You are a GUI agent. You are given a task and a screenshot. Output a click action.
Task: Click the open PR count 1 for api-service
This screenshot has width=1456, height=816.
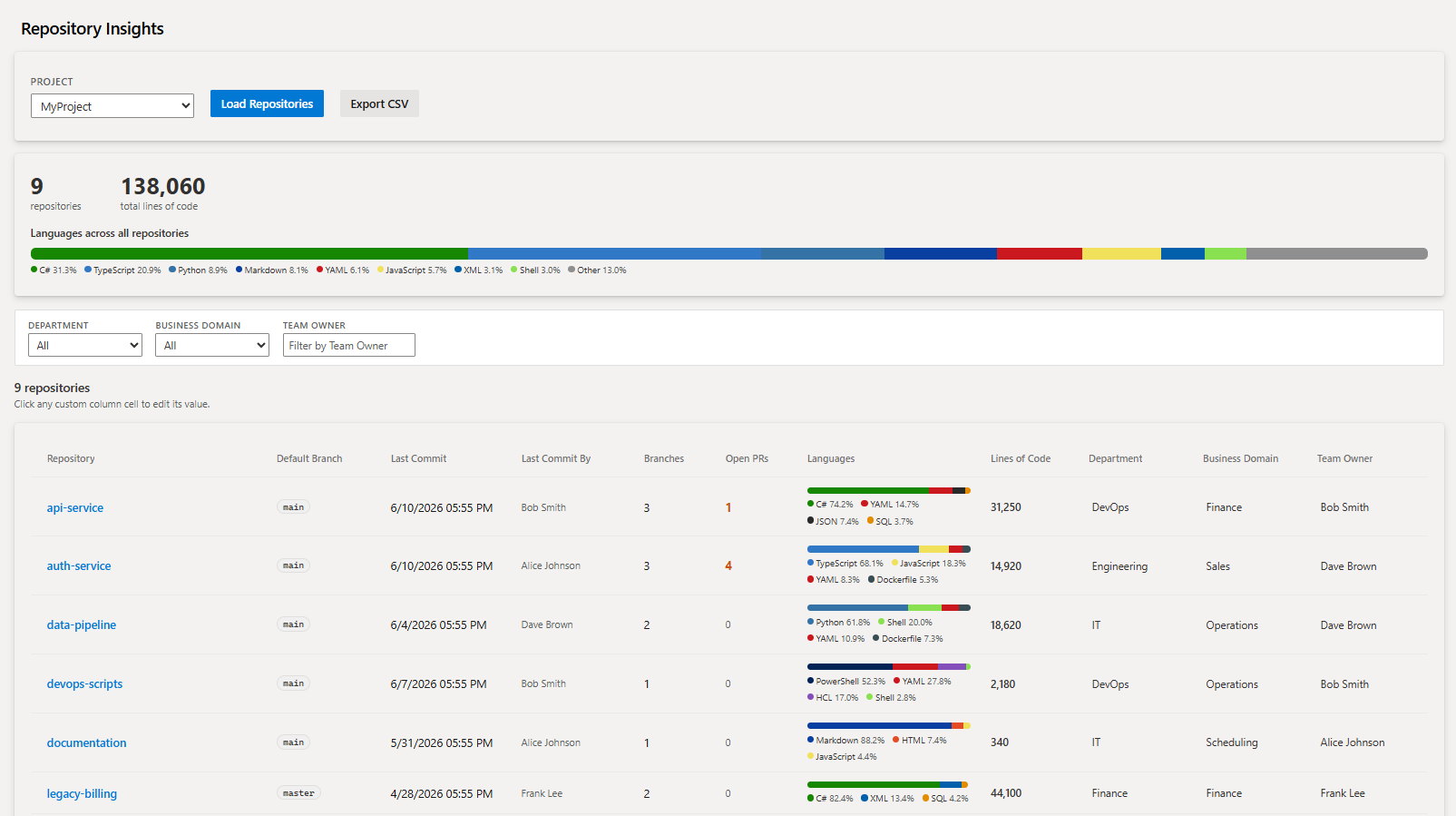pos(728,507)
